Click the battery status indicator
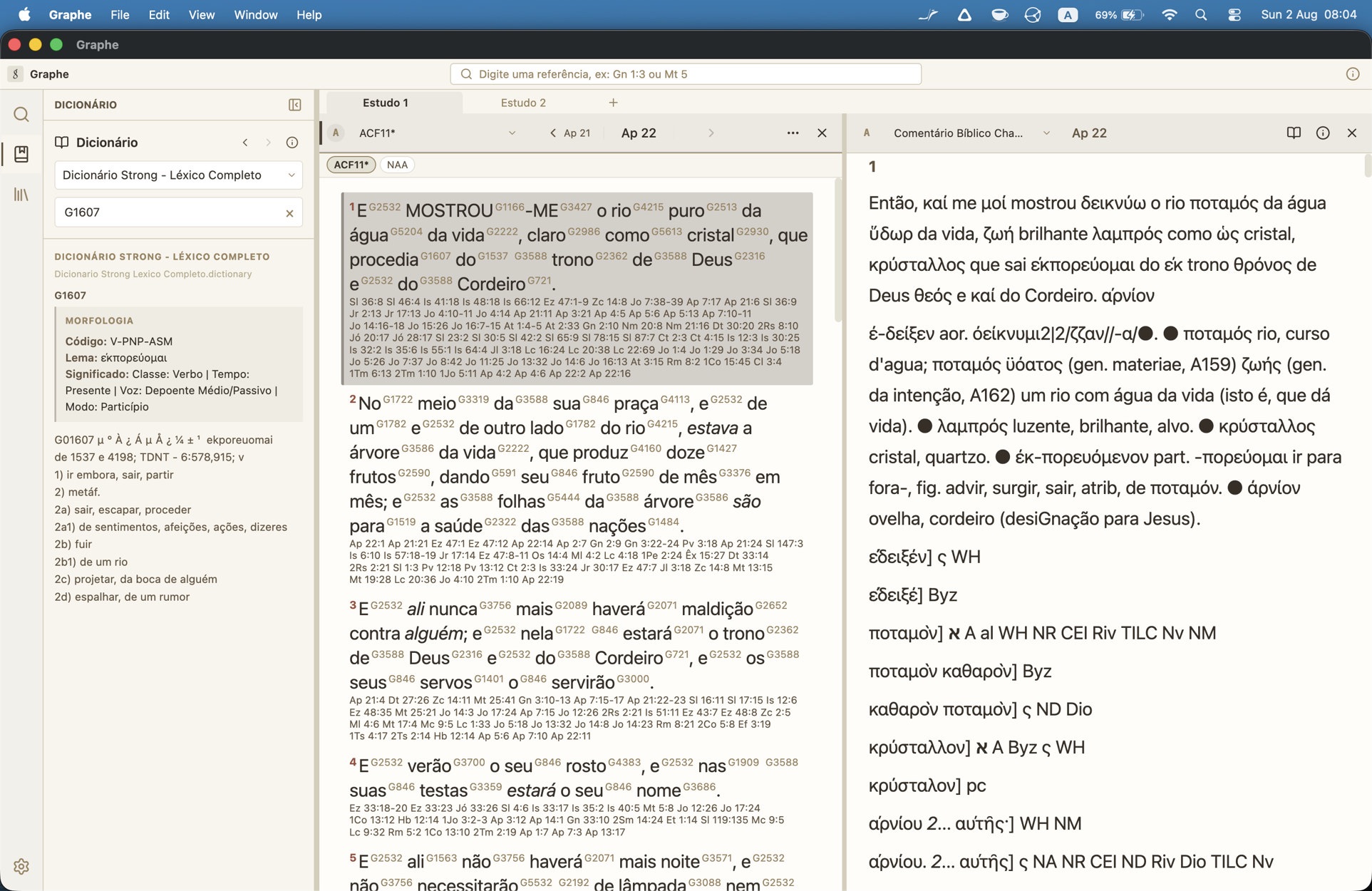 coord(1119,14)
